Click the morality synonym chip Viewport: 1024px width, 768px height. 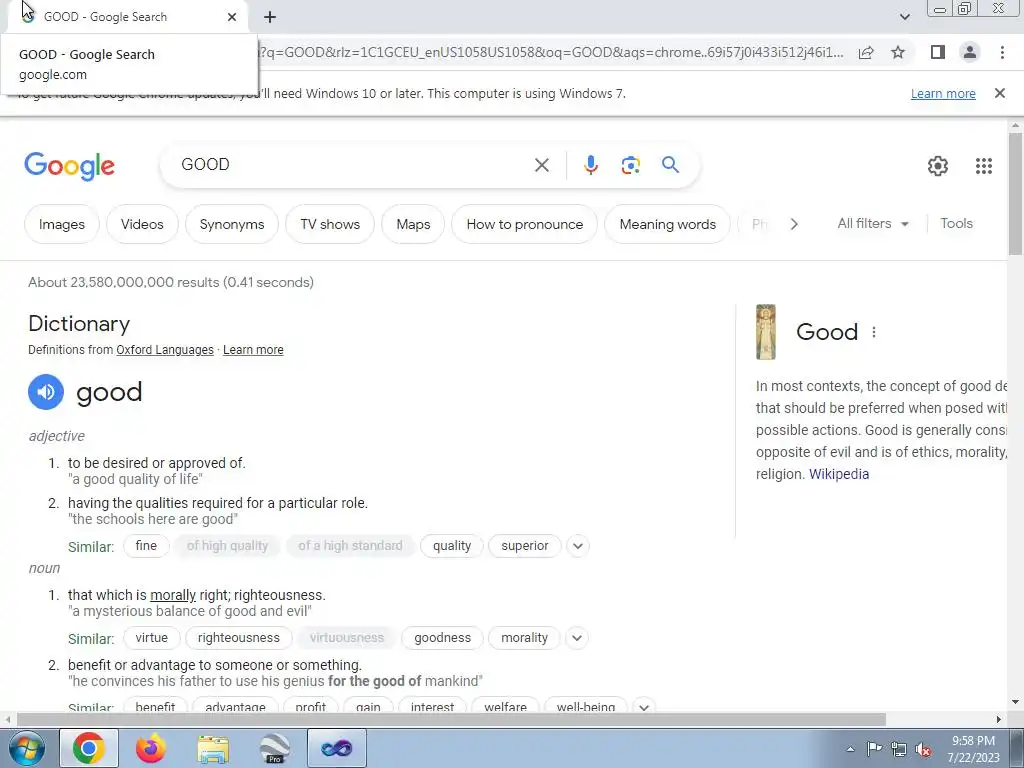coord(524,638)
